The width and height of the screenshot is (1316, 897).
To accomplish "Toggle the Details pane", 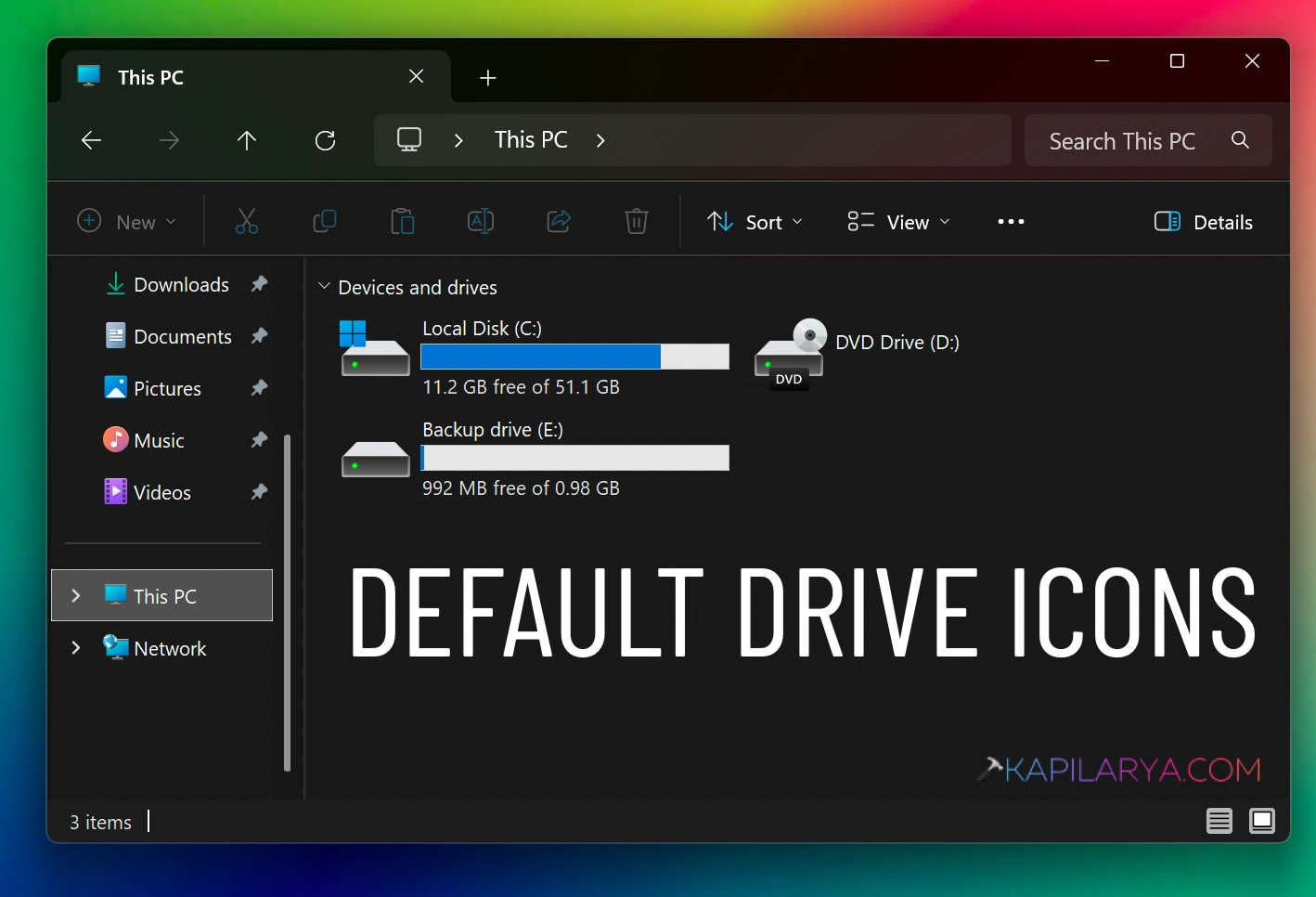I will click(1204, 222).
